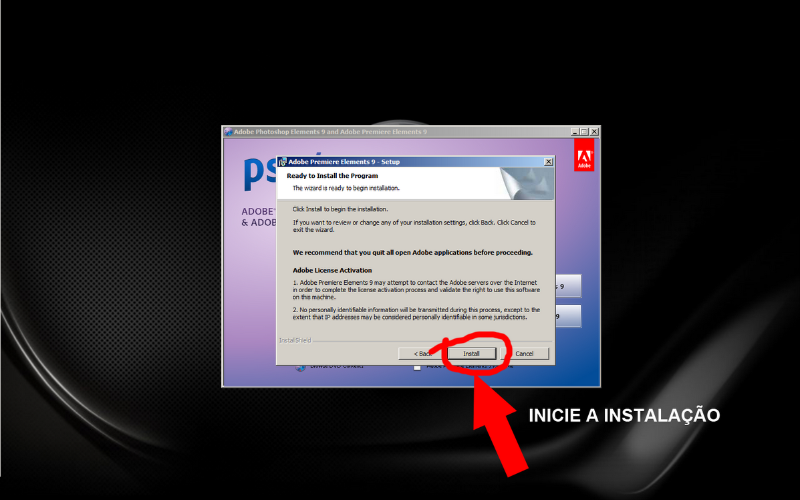This screenshot has height=500, width=800.
Task: Click the launcher window title bar icon
Action: pos(229,132)
